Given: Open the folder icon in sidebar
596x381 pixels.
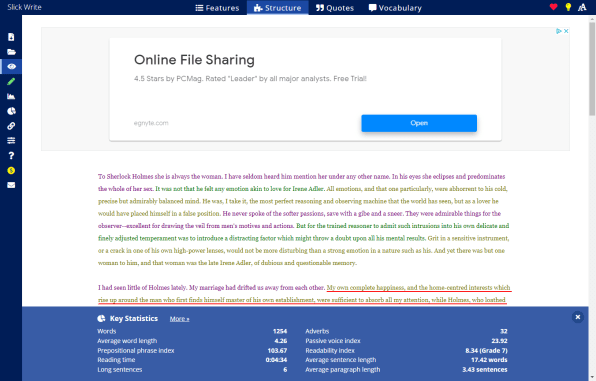Looking at the screenshot, I should click(x=11, y=52).
